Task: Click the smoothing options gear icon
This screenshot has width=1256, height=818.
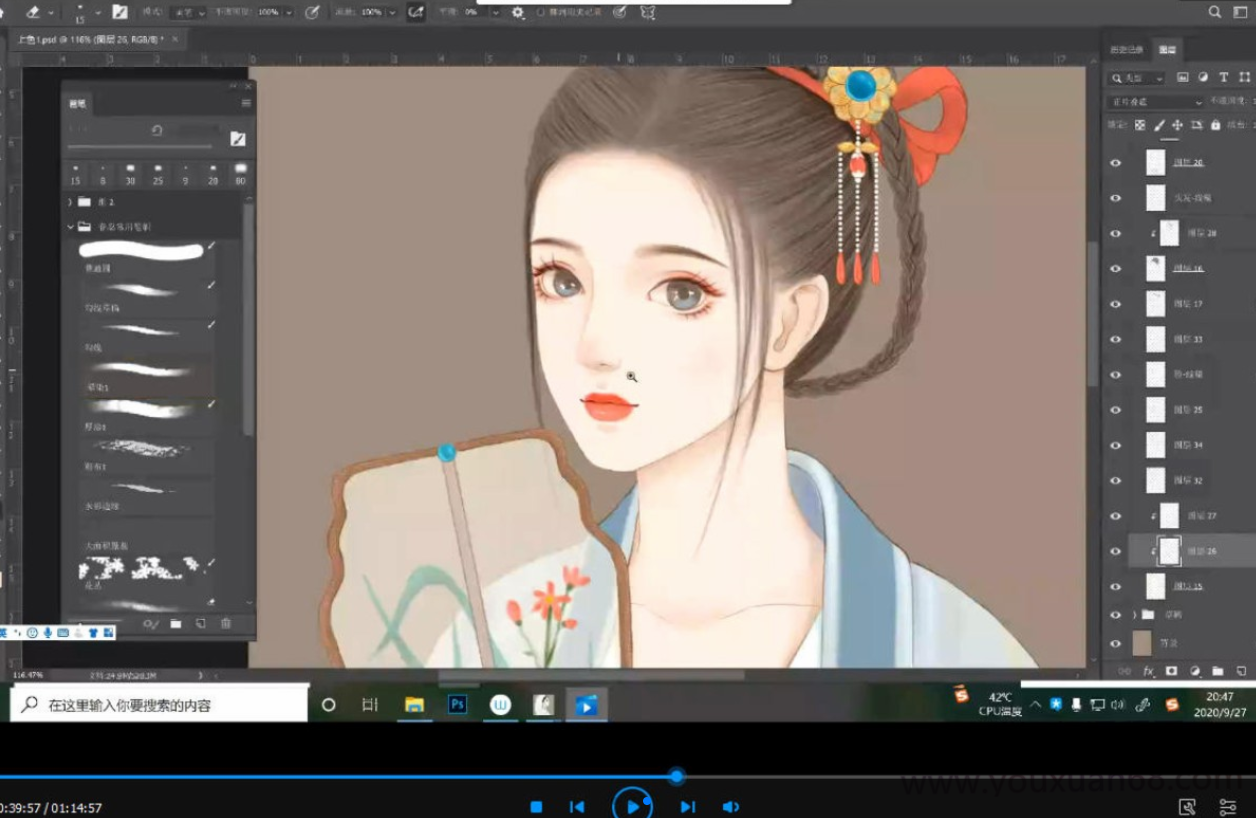Action: (518, 13)
